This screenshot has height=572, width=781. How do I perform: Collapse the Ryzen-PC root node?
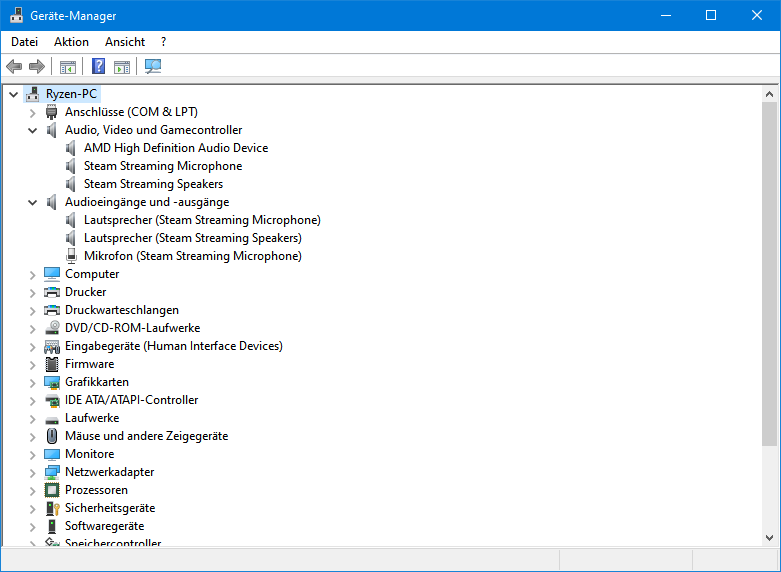(13, 94)
